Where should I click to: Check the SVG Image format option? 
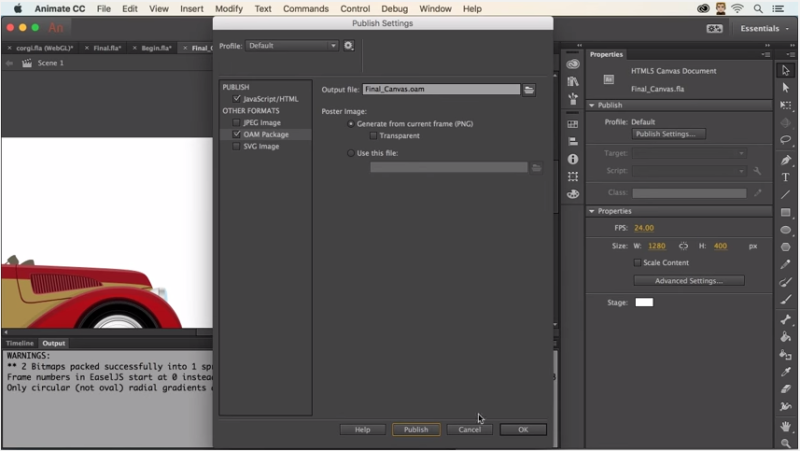237,146
